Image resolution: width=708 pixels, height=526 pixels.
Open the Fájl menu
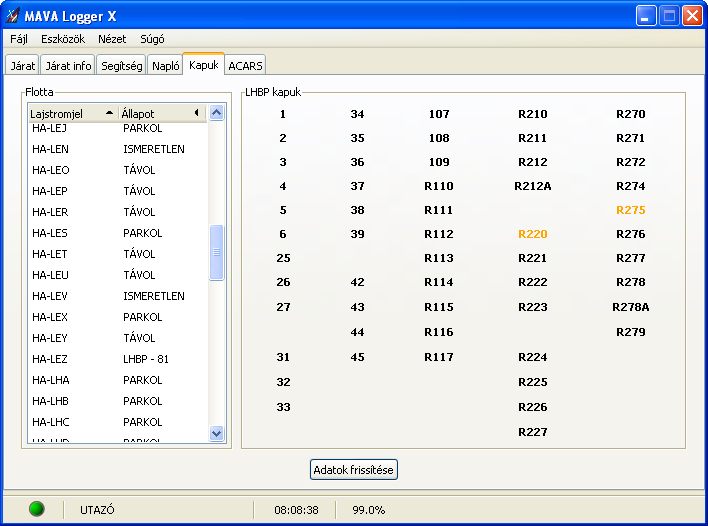coord(19,39)
